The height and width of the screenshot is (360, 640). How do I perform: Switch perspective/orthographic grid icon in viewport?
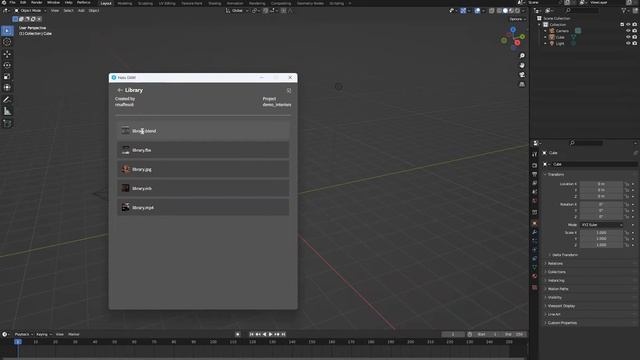tap(522, 84)
